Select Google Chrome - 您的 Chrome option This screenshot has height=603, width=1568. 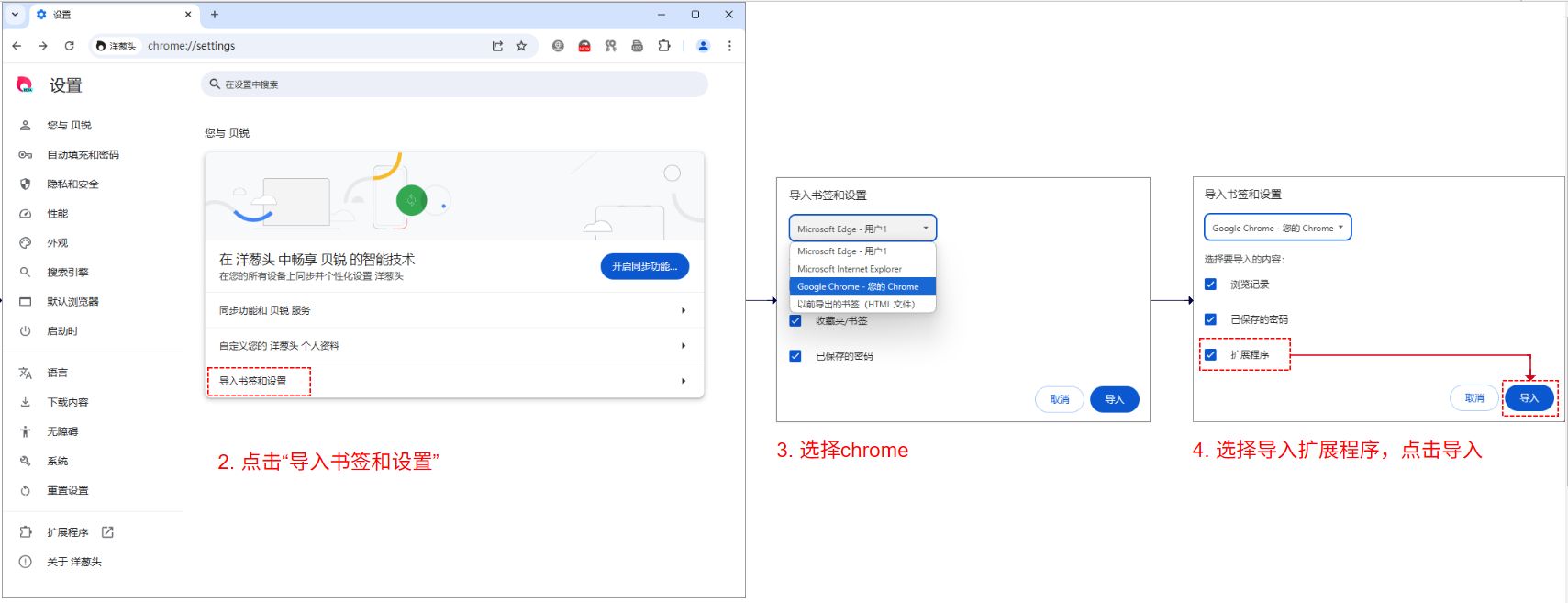[862, 286]
